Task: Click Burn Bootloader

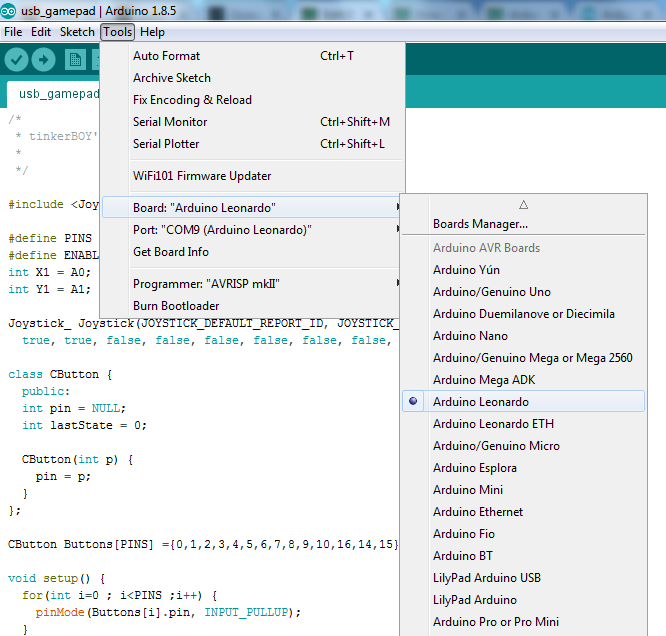Action: click(253, 306)
